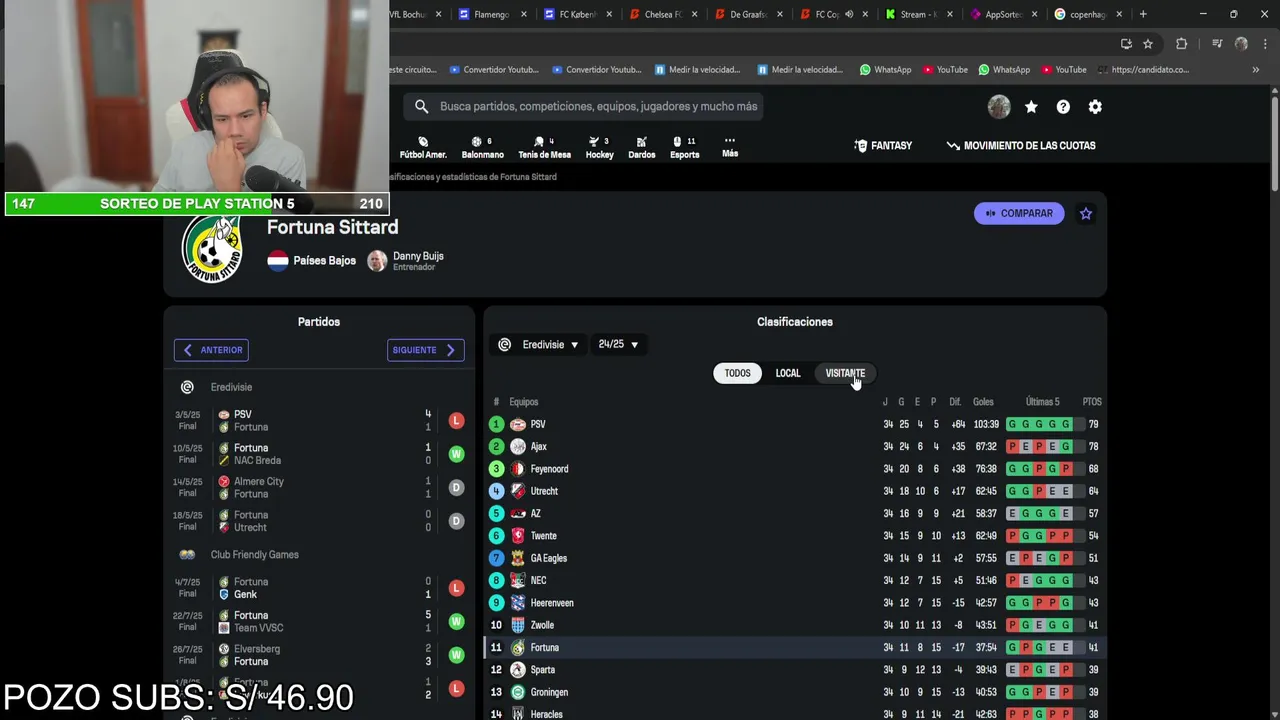Open the site settings gear

(1095, 107)
